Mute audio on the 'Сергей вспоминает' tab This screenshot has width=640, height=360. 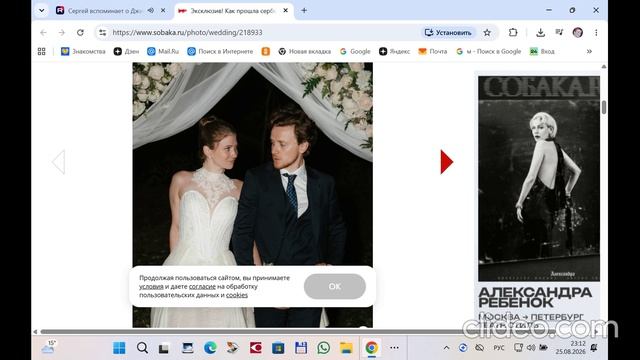[x=151, y=11]
